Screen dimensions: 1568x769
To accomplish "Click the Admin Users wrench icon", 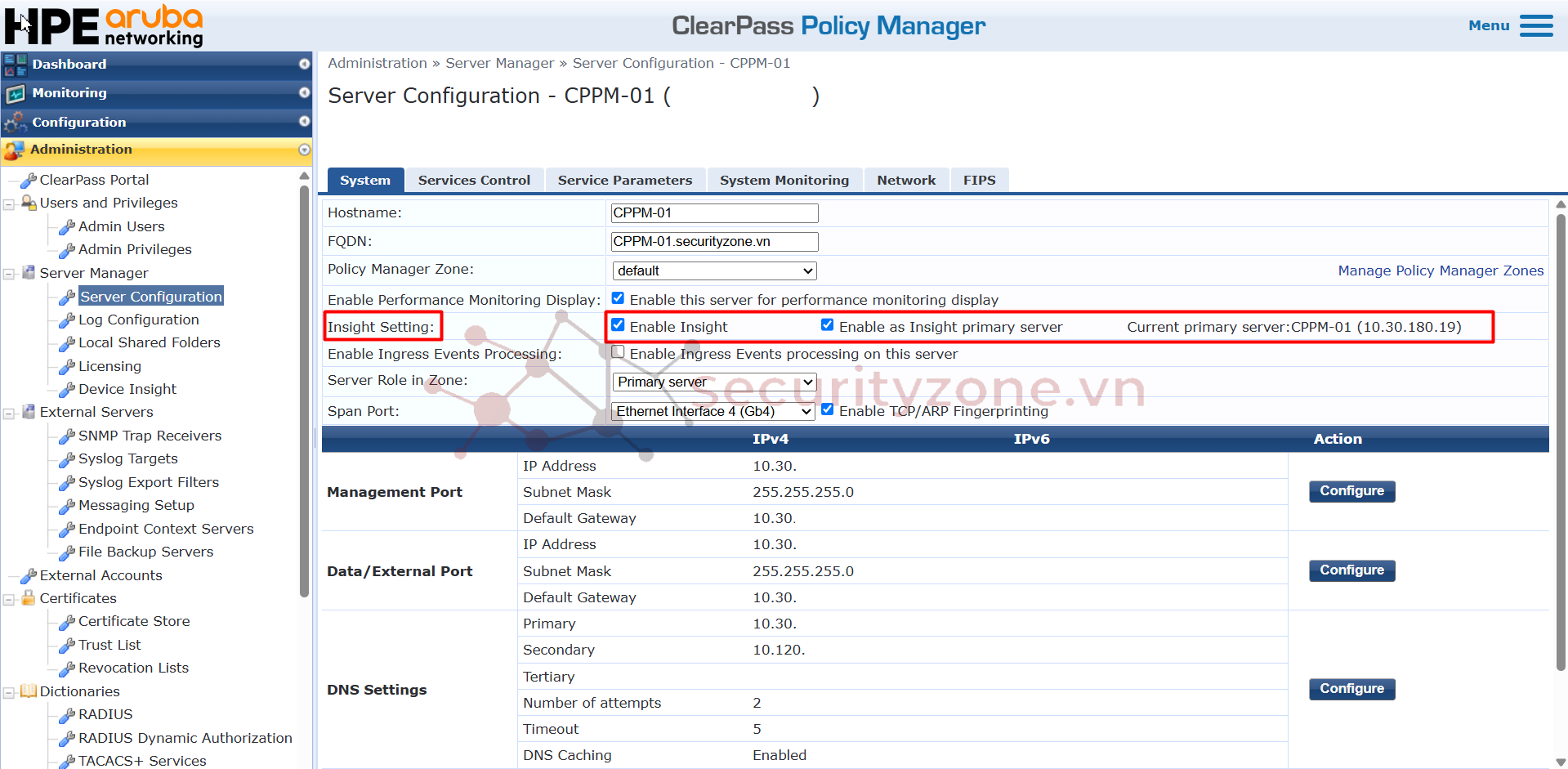I will pyautogui.click(x=67, y=226).
